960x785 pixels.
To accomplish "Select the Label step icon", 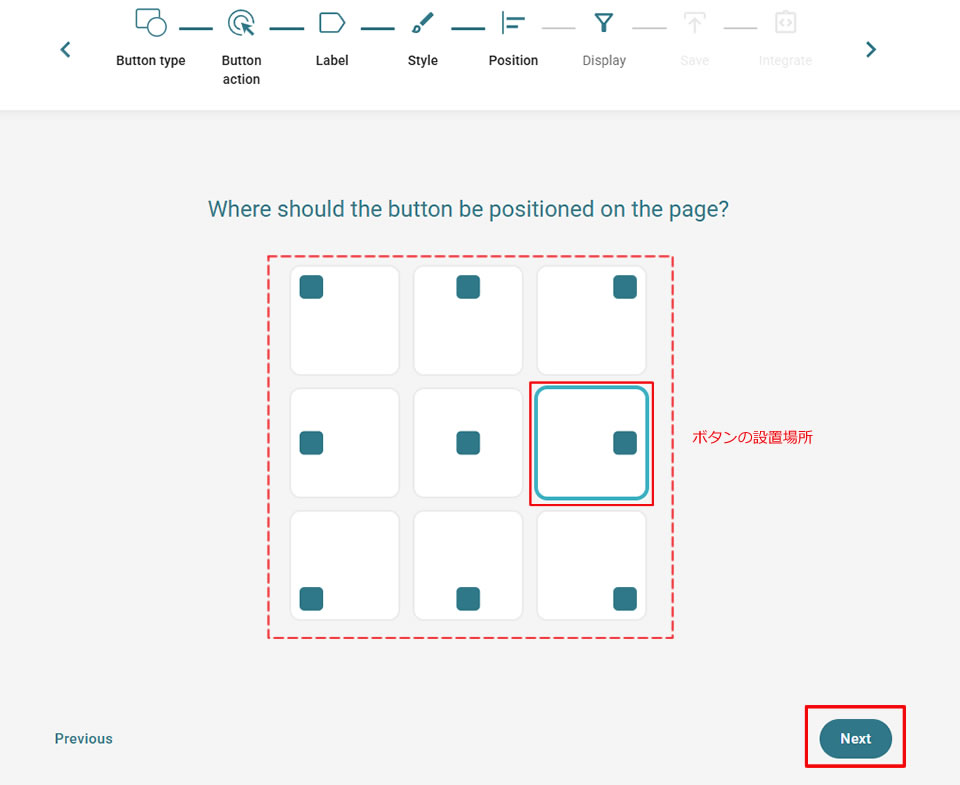I will click(331, 22).
